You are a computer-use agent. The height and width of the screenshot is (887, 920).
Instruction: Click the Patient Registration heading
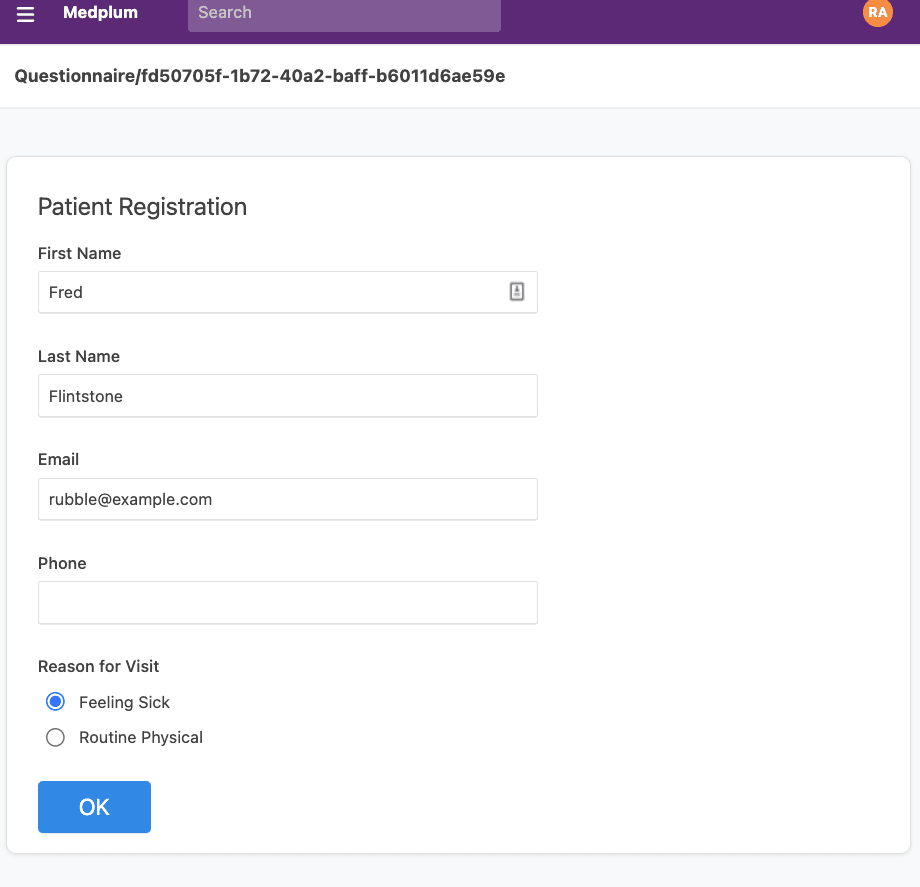point(142,207)
